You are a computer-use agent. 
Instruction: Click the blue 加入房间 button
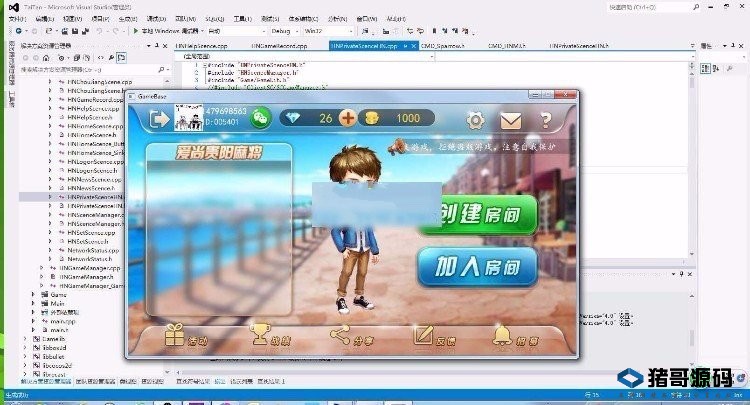(x=478, y=266)
